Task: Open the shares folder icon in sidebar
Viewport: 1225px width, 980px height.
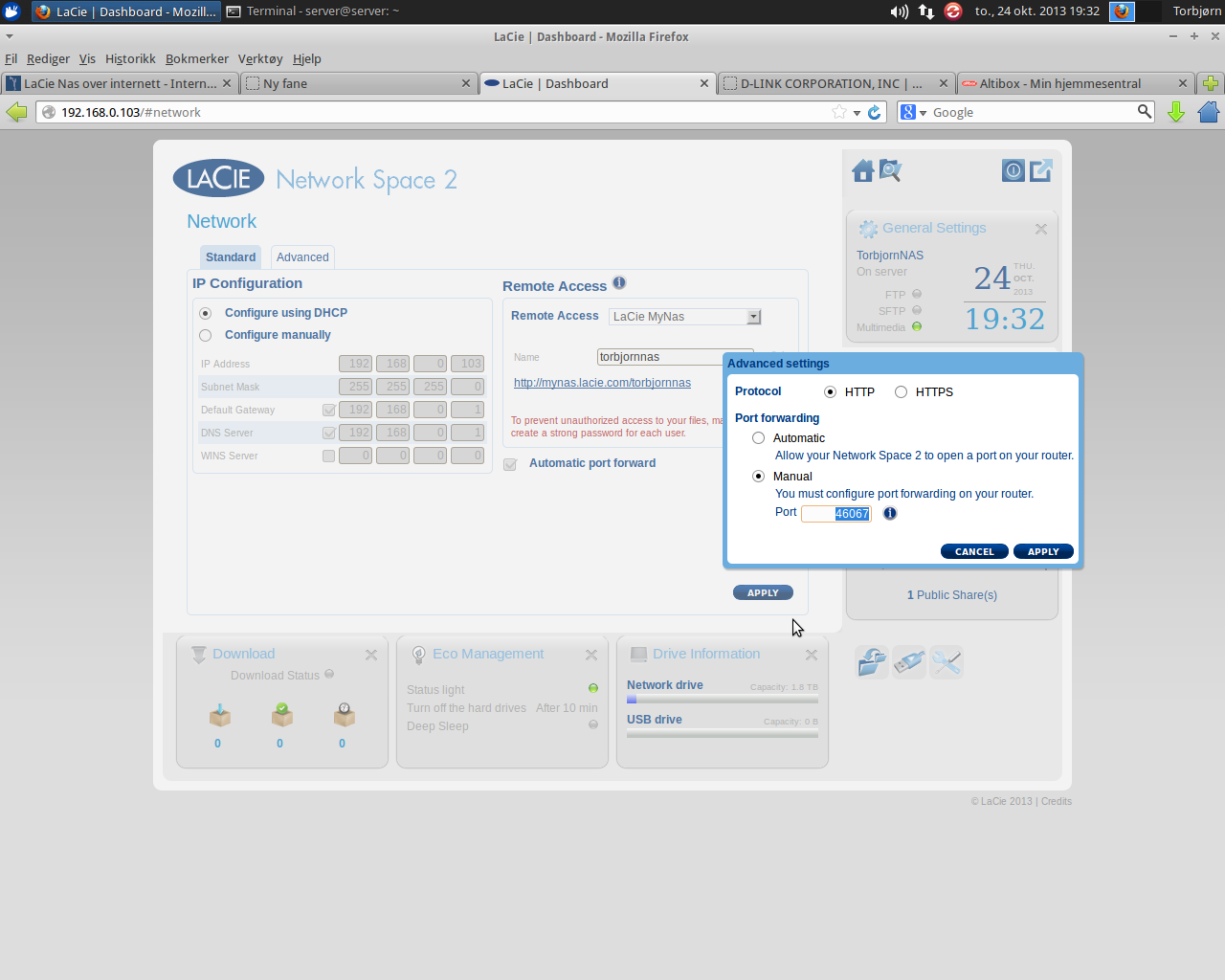Action: 872,661
